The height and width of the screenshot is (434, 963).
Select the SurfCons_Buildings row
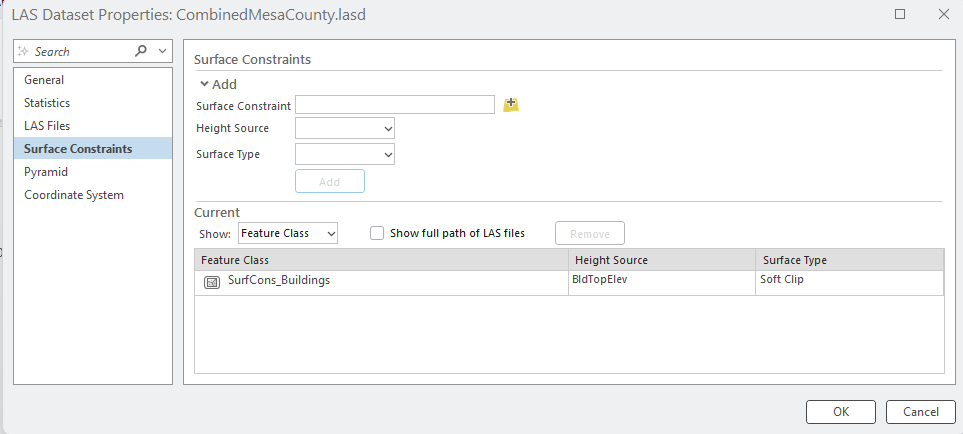pyautogui.click(x=569, y=283)
